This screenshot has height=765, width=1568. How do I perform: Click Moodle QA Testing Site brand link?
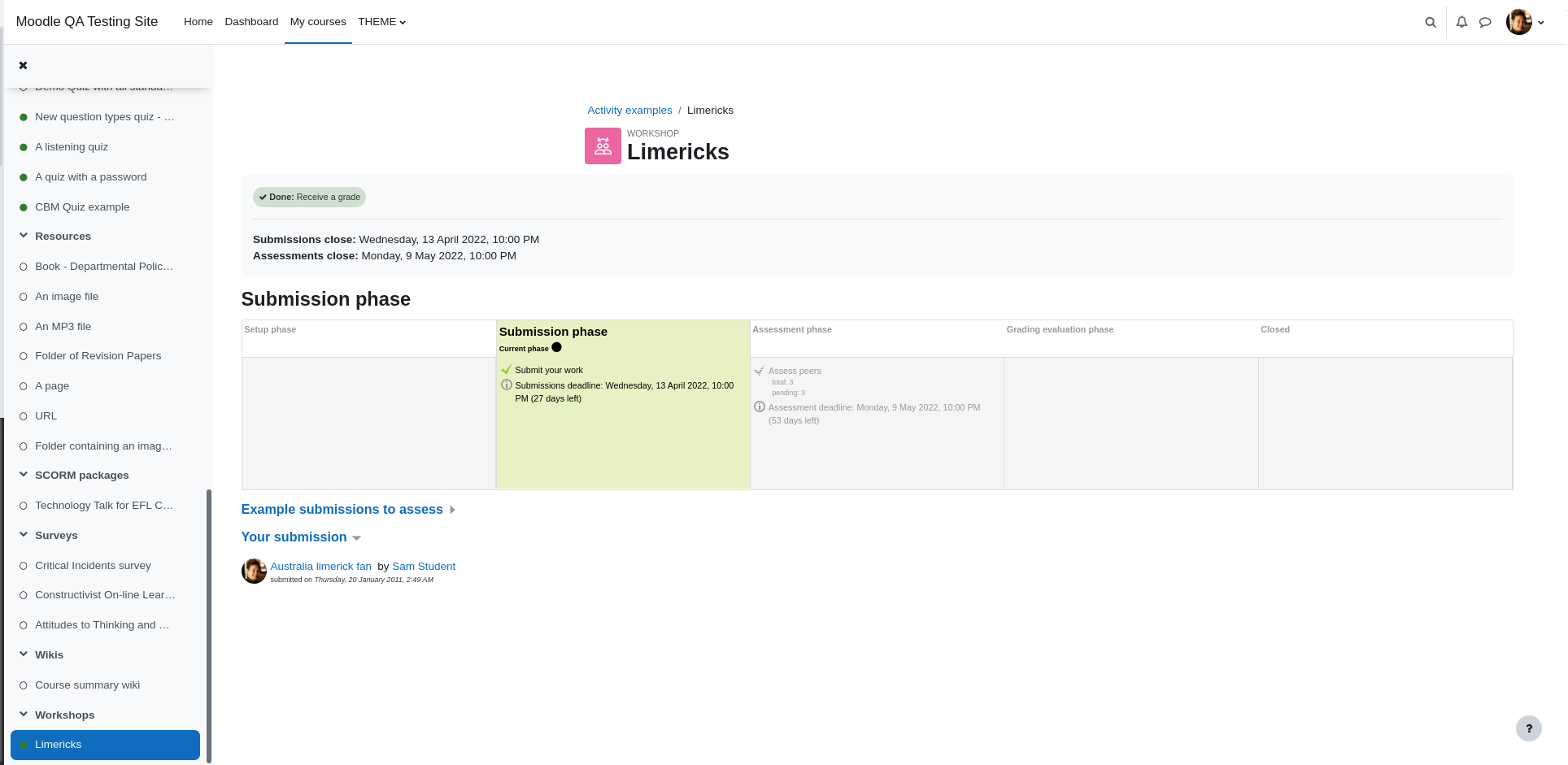87,22
